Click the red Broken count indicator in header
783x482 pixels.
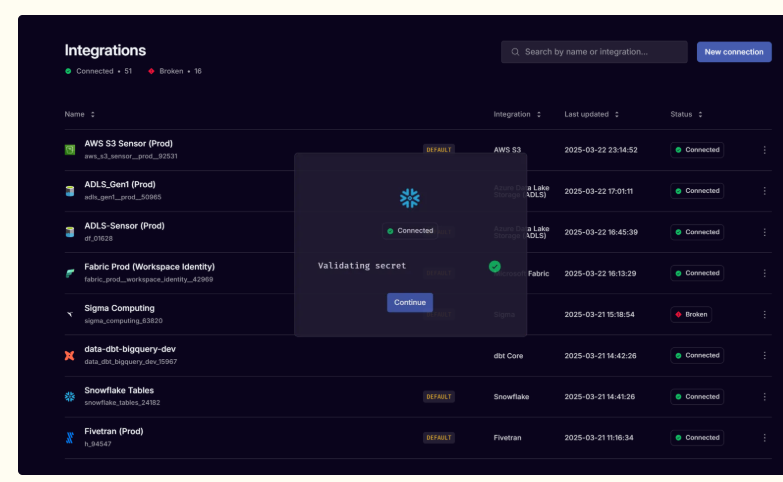[175, 71]
